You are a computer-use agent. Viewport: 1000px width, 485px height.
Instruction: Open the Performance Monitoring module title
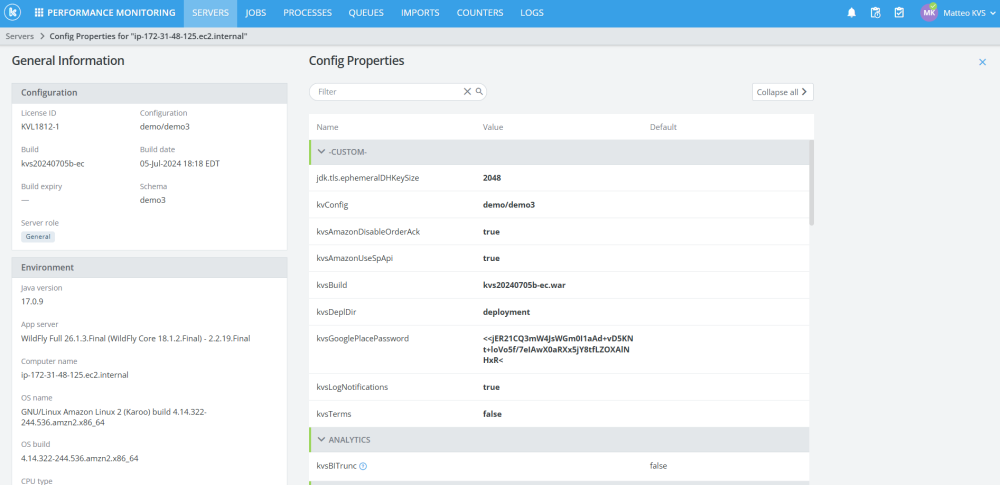[x=111, y=13]
